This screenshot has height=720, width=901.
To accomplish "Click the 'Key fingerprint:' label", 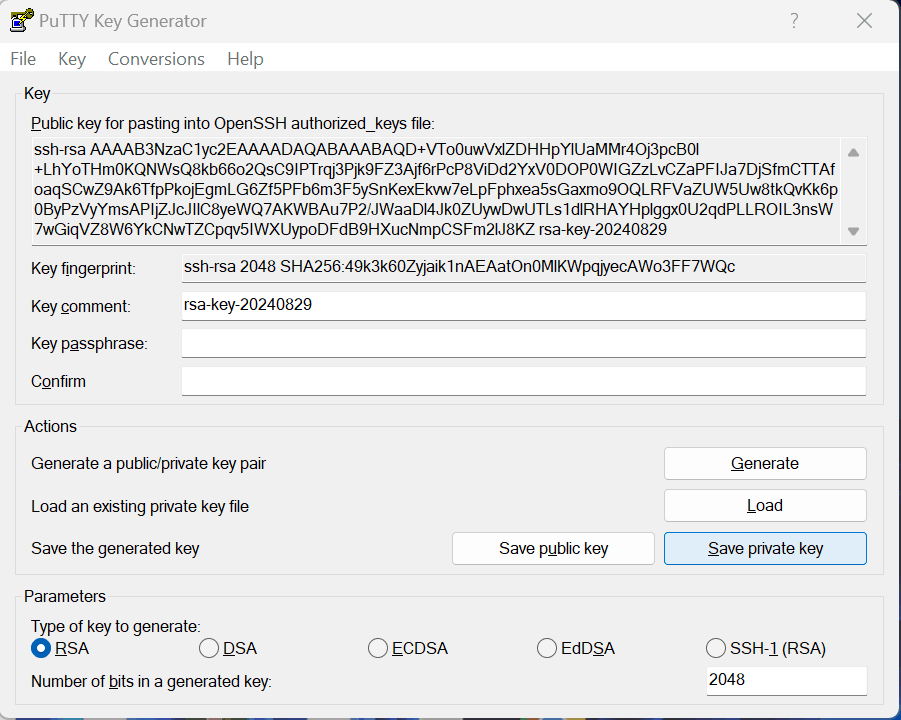I will [83, 268].
